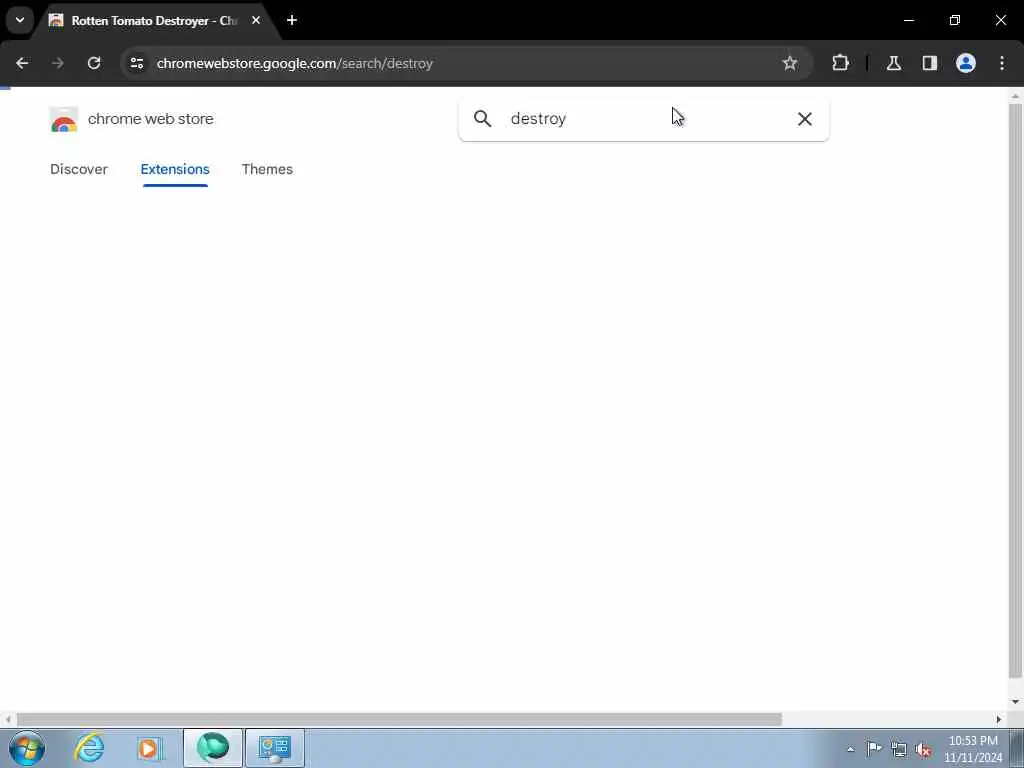Open Chrome Labs flask icon
The height and width of the screenshot is (768, 1024).
point(894,63)
